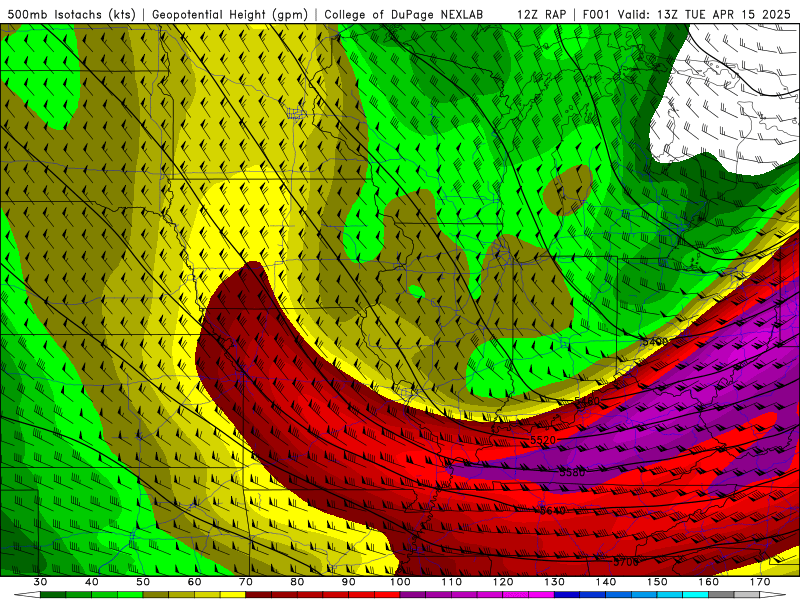Click the 170 value on the color scale

coord(761,582)
